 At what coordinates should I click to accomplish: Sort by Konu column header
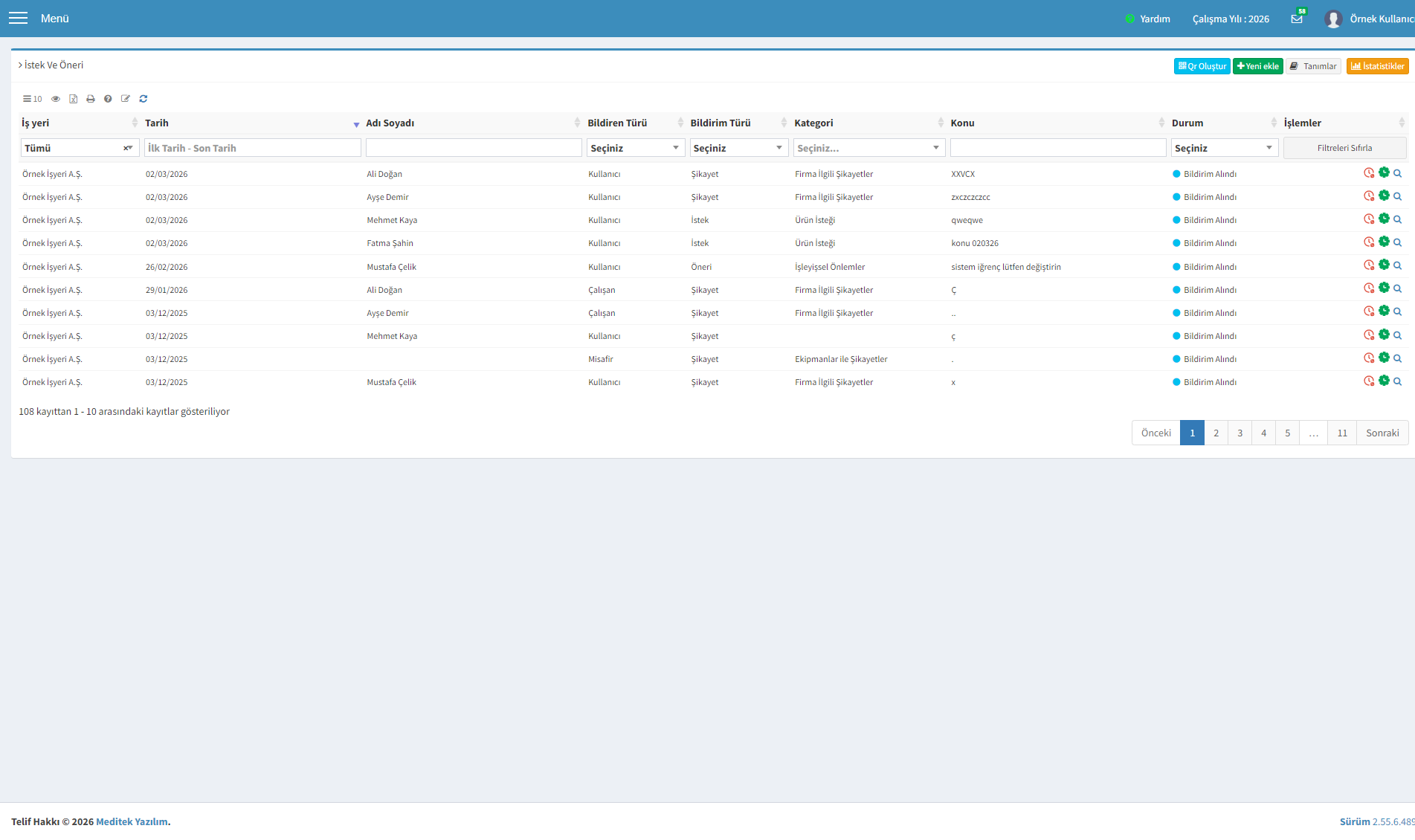click(x=1057, y=123)
